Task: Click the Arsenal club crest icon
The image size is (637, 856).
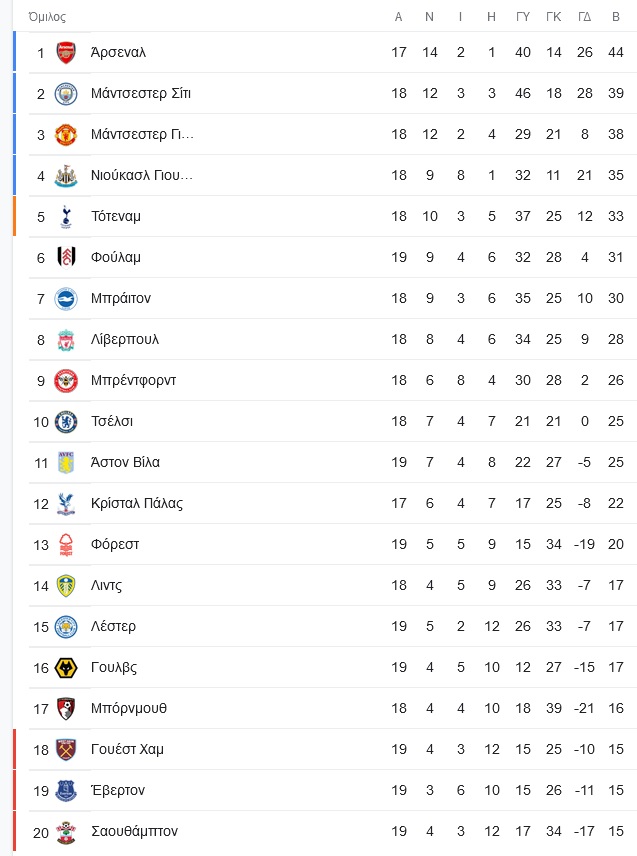Action: click(66, 52)
